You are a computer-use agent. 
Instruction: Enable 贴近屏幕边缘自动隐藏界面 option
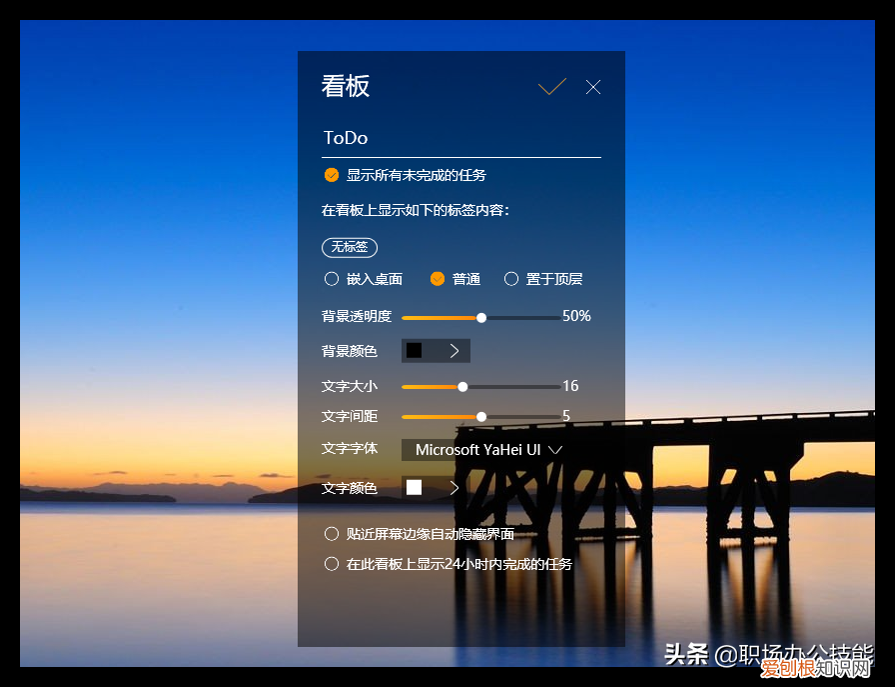tap(331, 533)
